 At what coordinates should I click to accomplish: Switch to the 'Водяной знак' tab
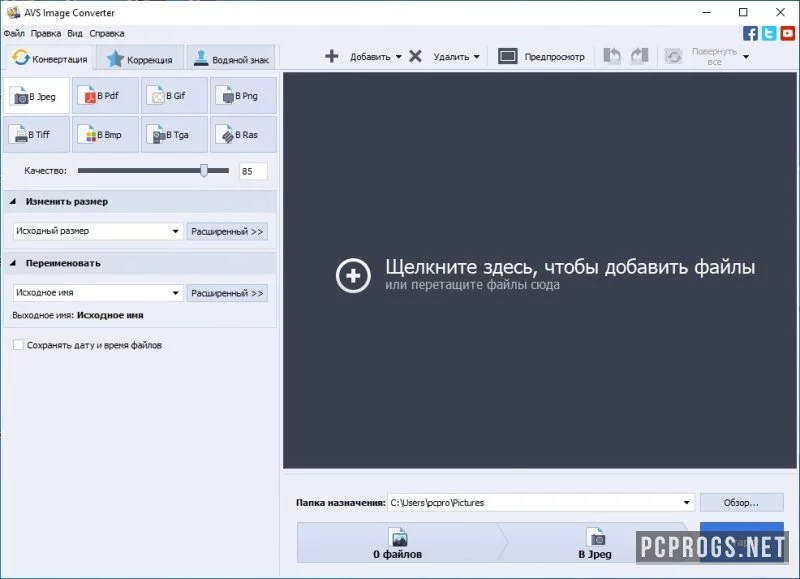pos(231,59)
